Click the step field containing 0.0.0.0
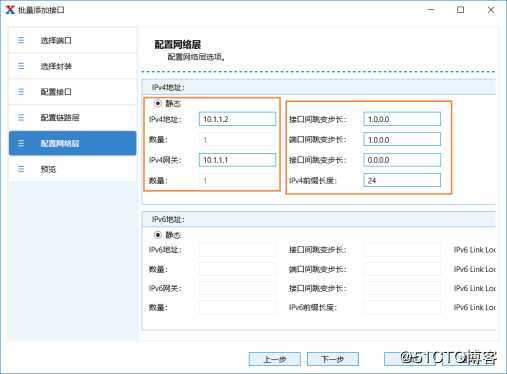 [402, 160]
